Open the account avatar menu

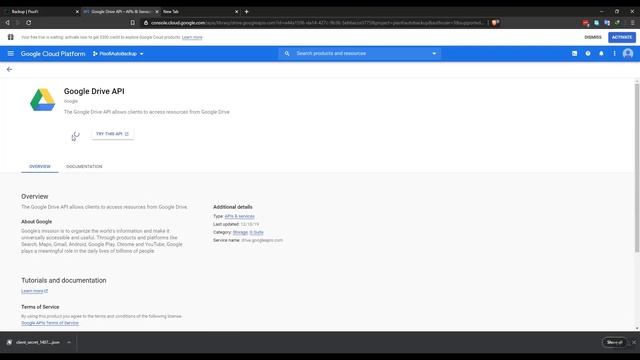click(x=628, y=53)
